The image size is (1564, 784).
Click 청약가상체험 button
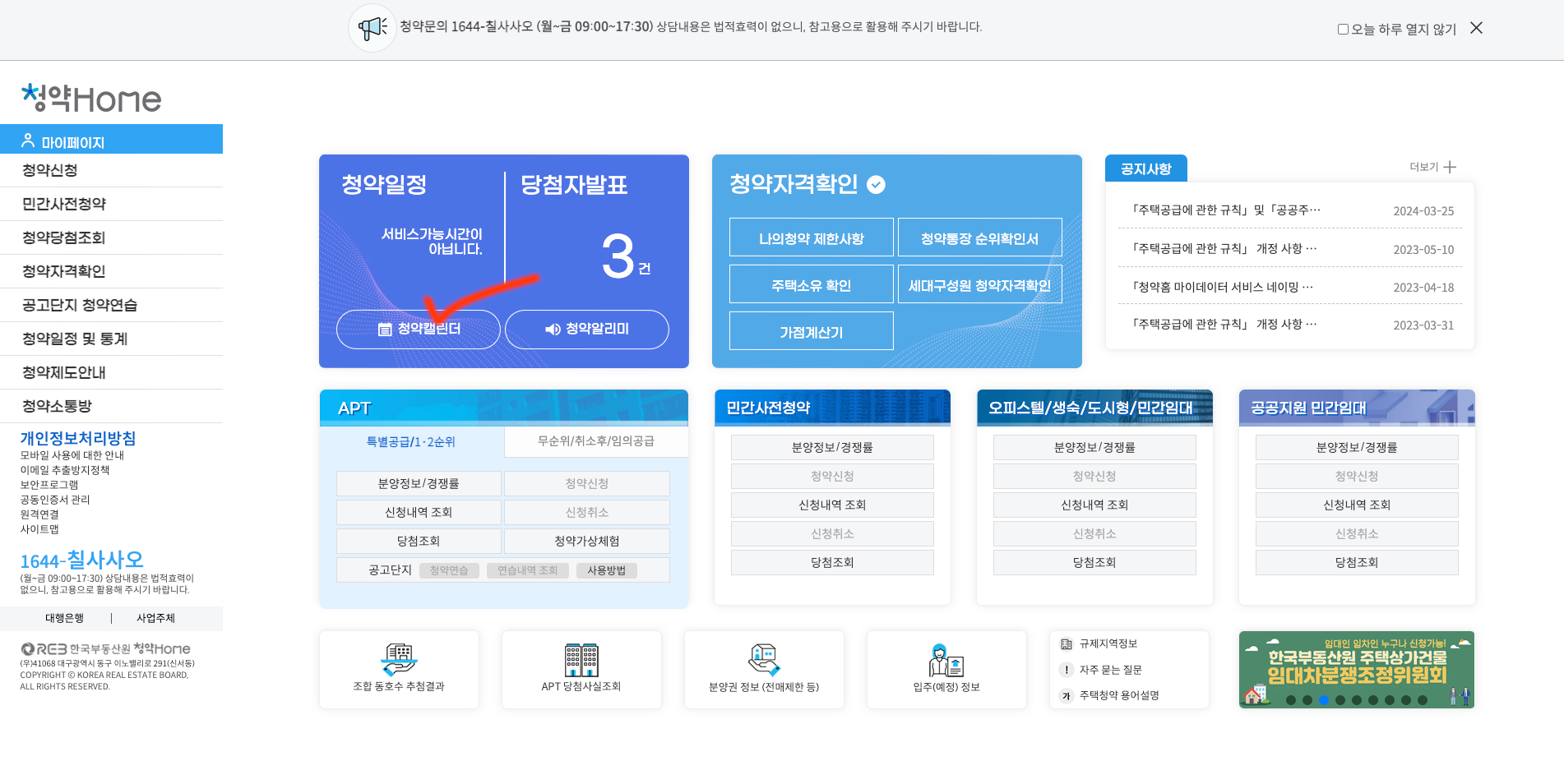coord(587,541)
